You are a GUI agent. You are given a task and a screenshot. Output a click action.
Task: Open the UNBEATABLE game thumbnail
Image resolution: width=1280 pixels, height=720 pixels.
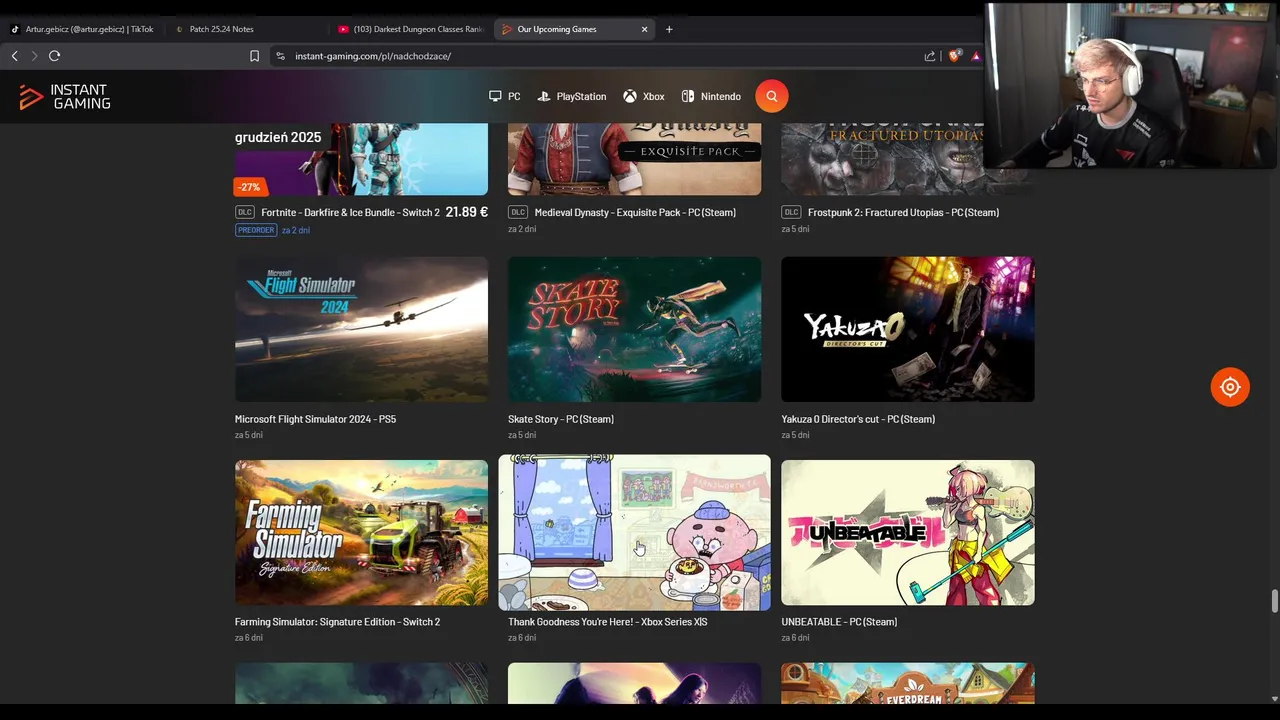click(x=908, y=533)
